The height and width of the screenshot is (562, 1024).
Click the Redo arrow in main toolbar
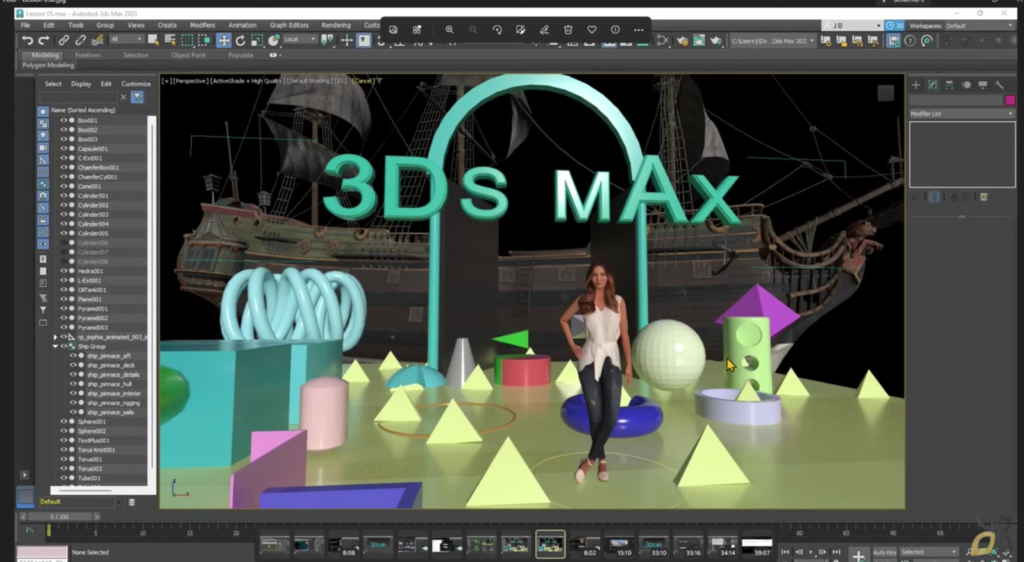[x=43, y=40]
